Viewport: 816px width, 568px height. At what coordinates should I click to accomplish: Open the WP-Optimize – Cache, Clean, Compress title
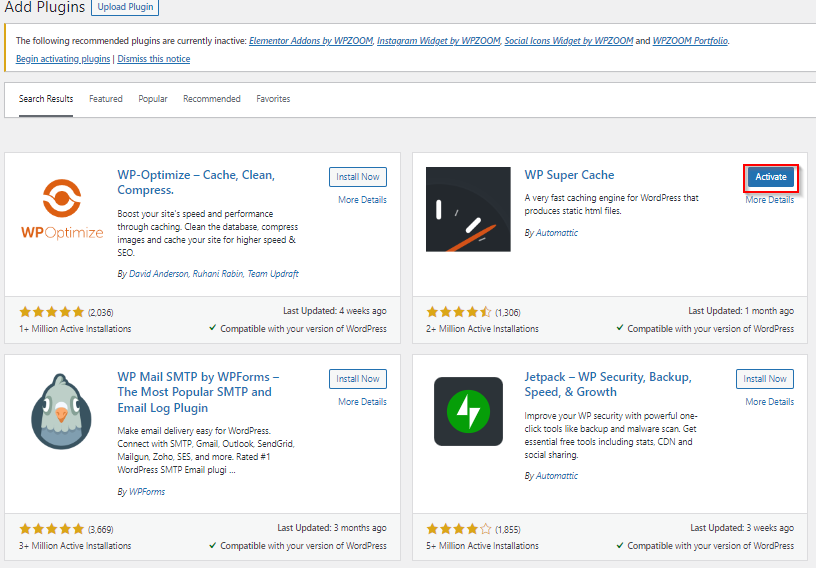point(196,182)
